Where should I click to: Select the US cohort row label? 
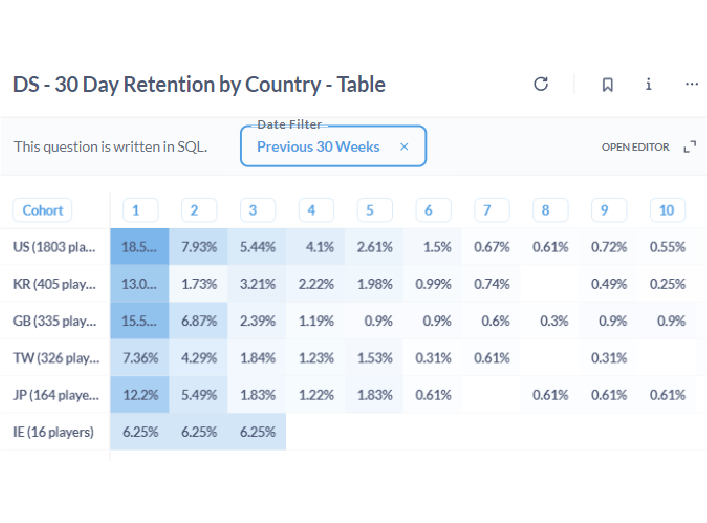pyautogui.click(x=56, y=246)
